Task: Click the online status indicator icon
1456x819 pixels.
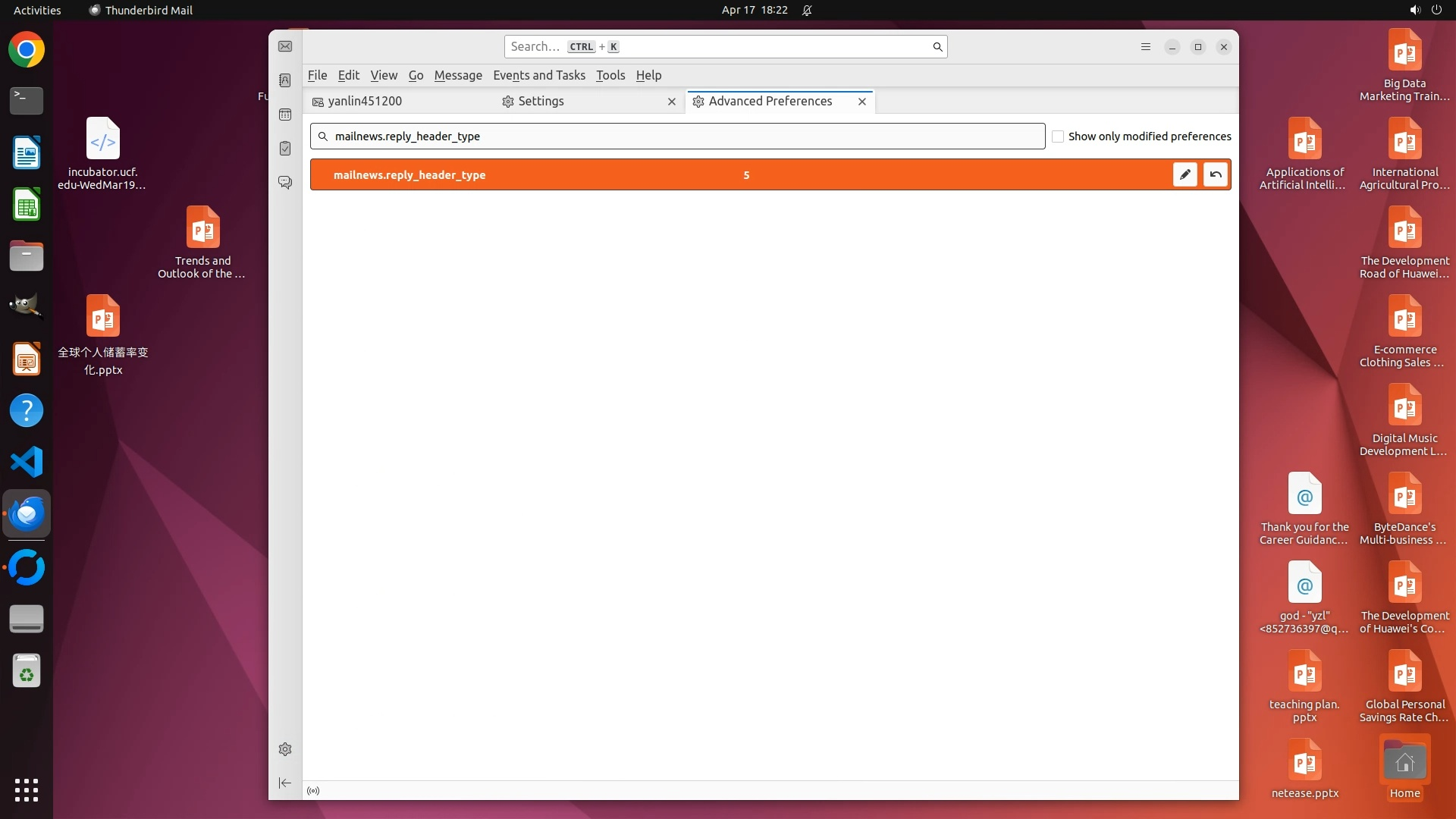Action: click(x=313, y=791)
